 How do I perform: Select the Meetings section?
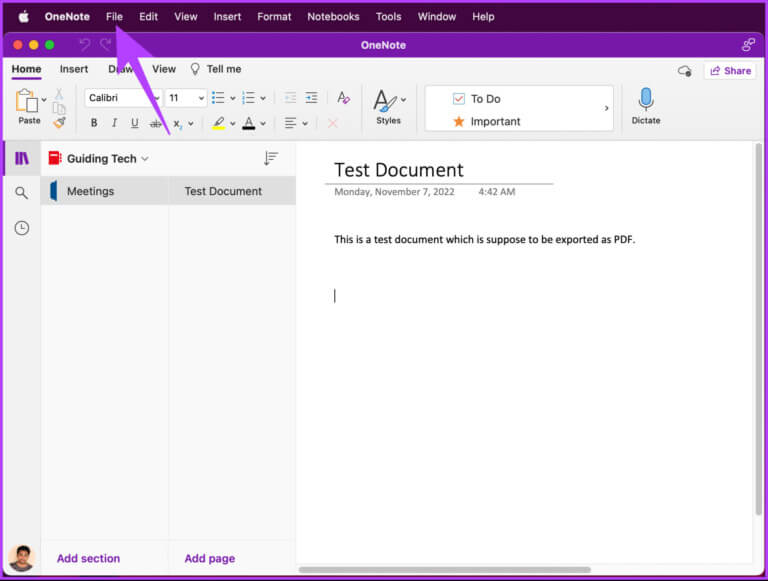pyautogui.click(x=105, y=191)
